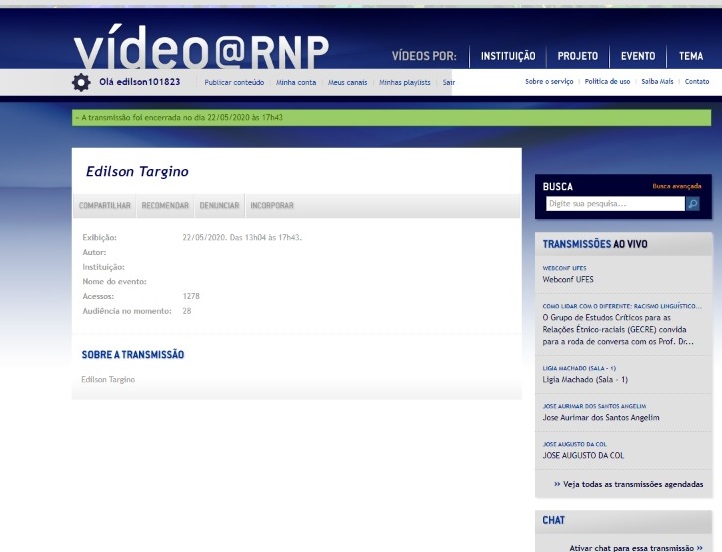The height and width of the screenshot is (552, 722).
Task: Open the Projeto videos menu
Action: (578, 56)
